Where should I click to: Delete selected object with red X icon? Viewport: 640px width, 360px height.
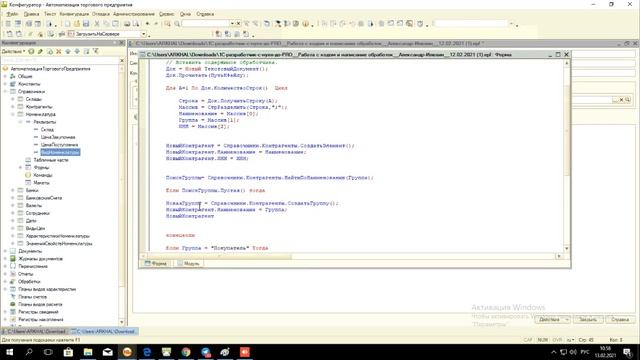[x=59, y=51]
